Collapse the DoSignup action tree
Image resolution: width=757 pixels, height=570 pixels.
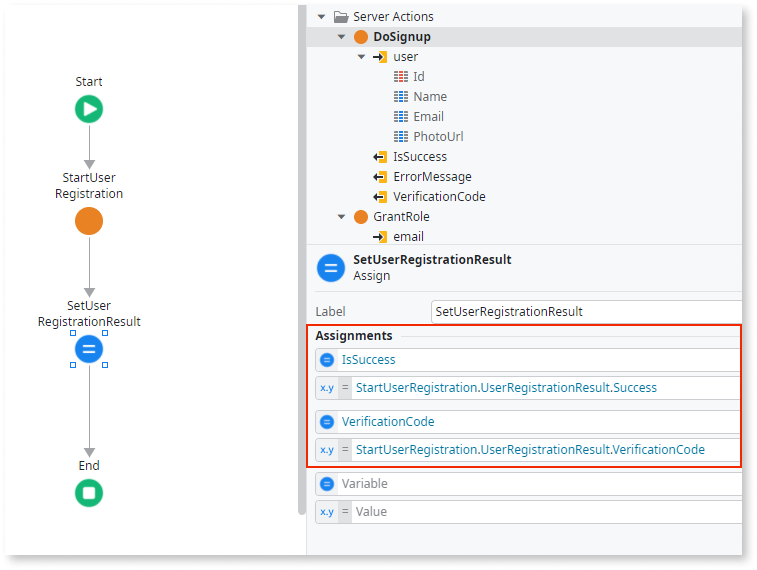click(342, 37)
